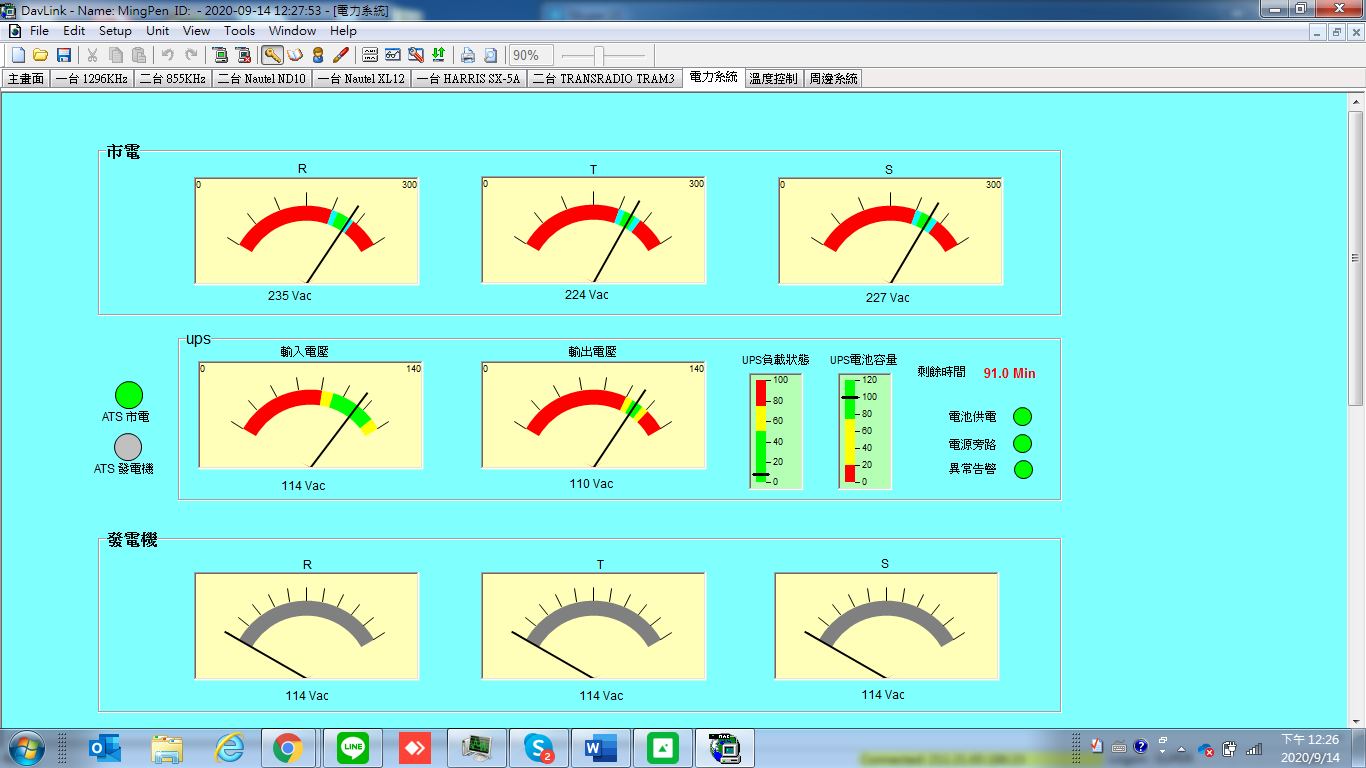Select the red pencil edit icon
Image resolution: width=1366 pixels, height=768 pixels.
pos(340,55)
